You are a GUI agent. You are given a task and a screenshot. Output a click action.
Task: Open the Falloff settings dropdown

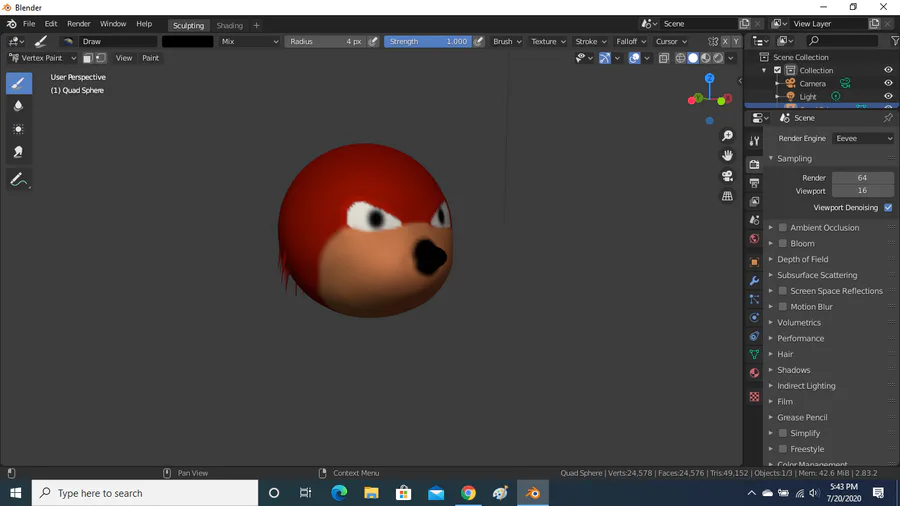[631, 41]
